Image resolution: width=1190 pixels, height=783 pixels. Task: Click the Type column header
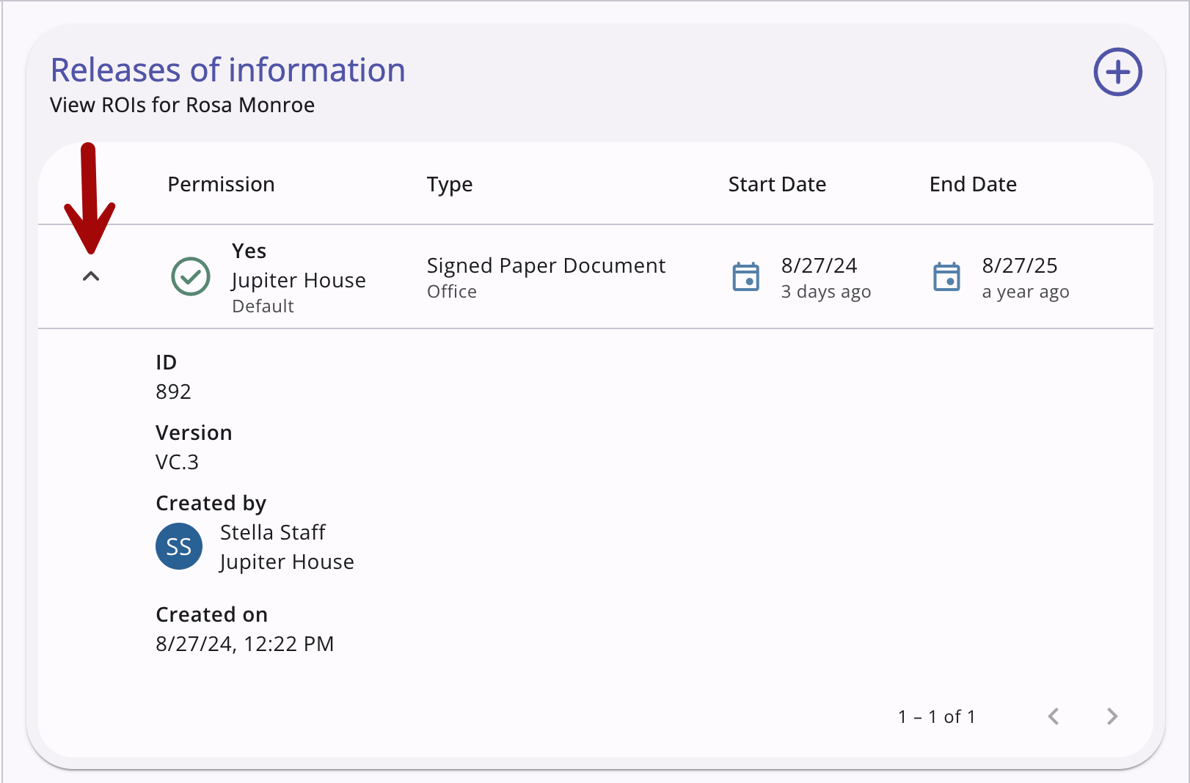(x=449, y=184)
